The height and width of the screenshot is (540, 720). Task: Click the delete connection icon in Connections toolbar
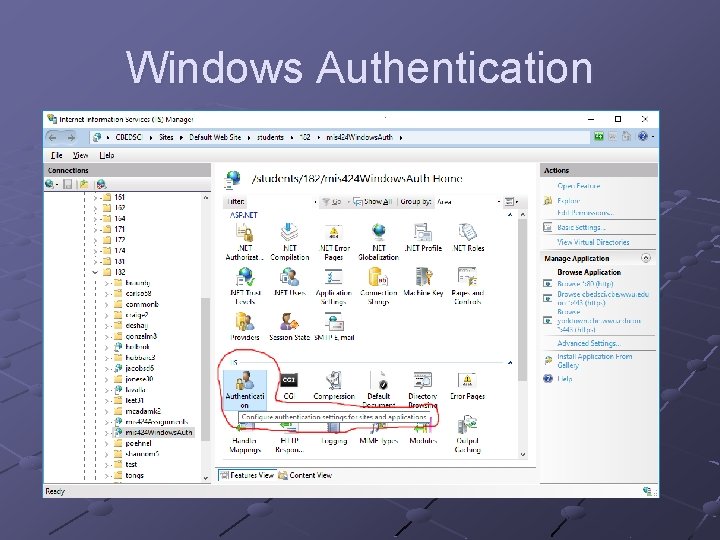tap(101, 184)
